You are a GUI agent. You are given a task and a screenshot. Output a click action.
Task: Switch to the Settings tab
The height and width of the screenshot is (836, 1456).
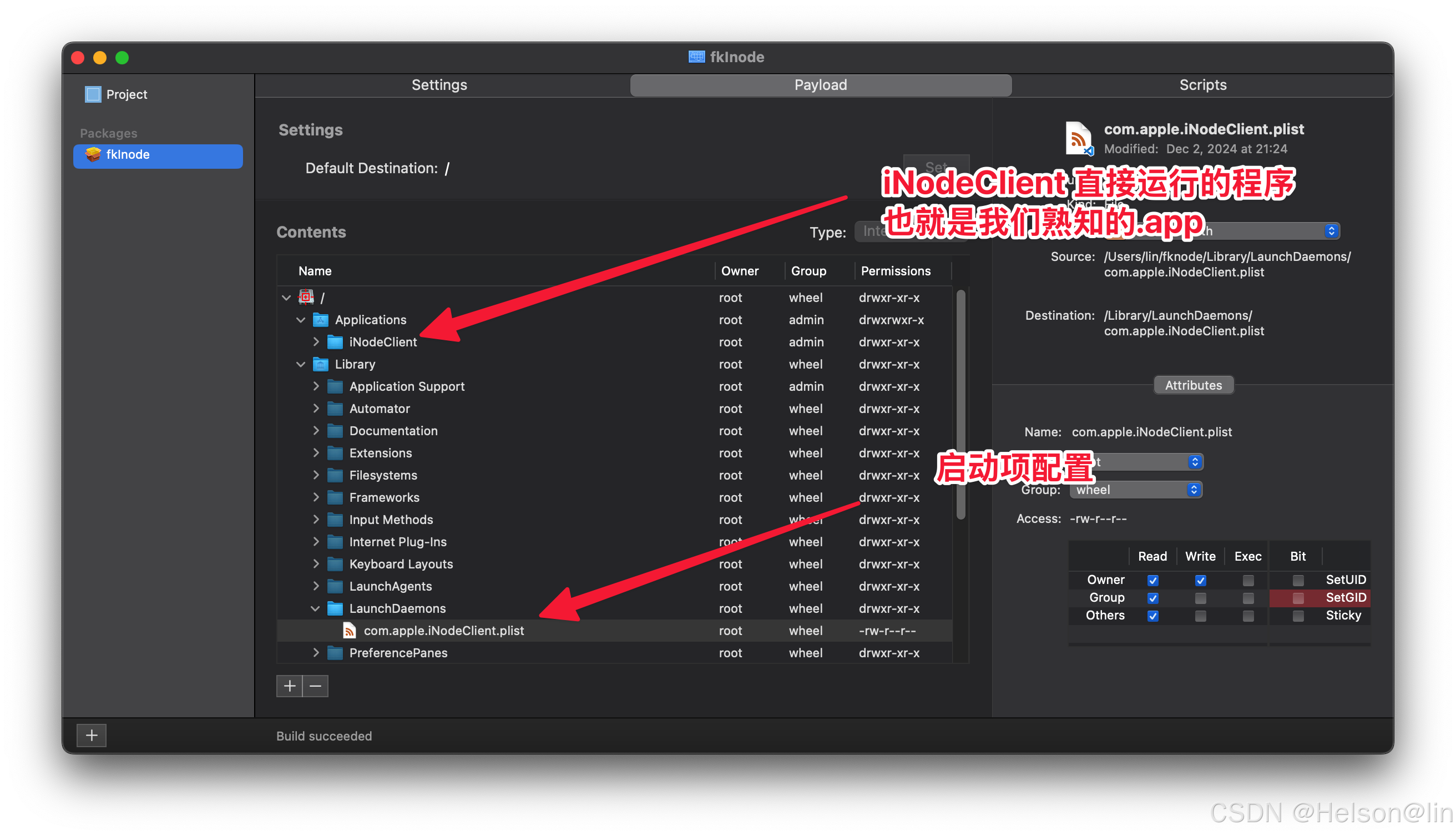tap(439, 85)
